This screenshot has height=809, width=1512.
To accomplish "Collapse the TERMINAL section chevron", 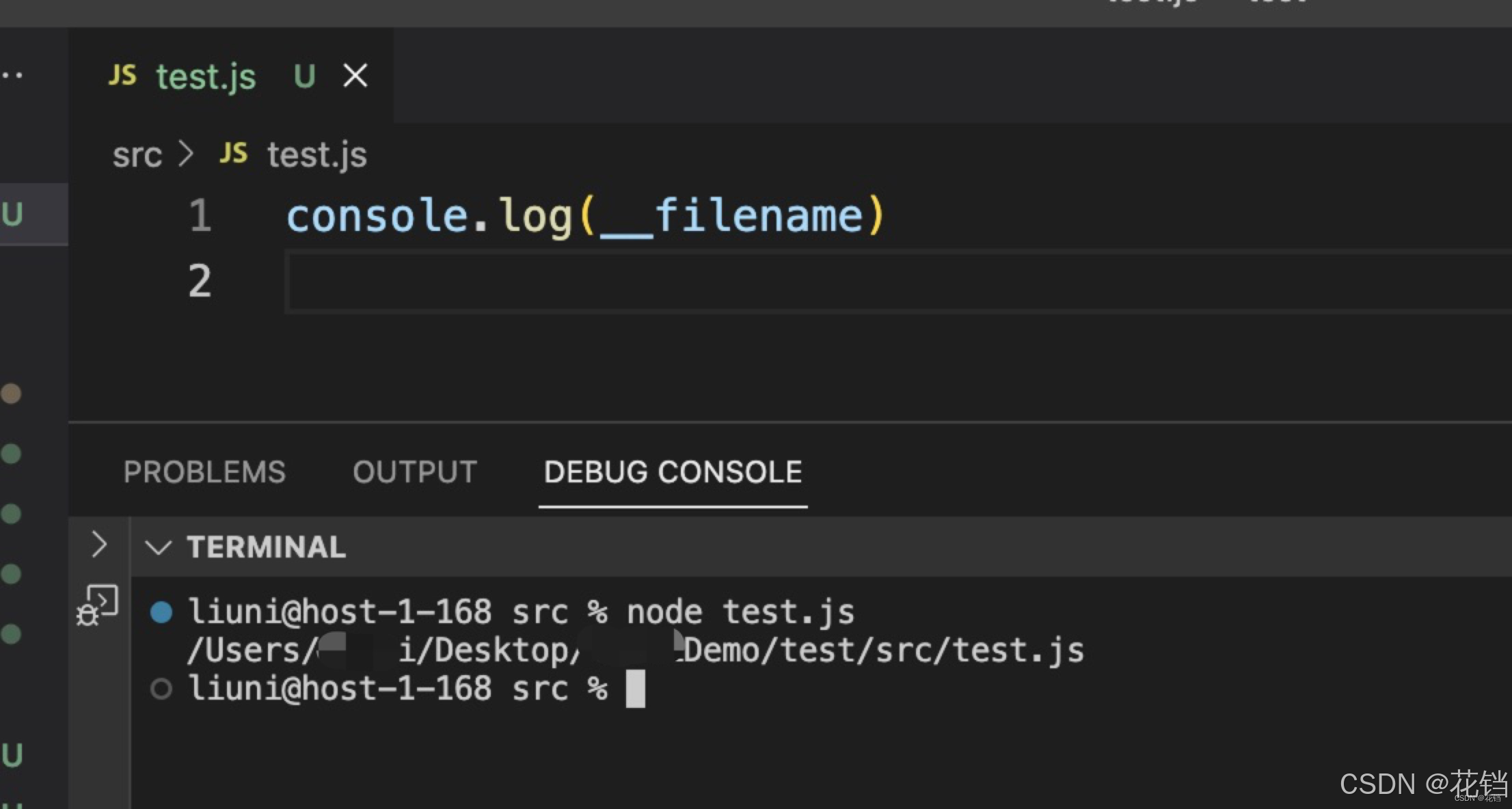I will pyautogui.click(x=158, y=547).
